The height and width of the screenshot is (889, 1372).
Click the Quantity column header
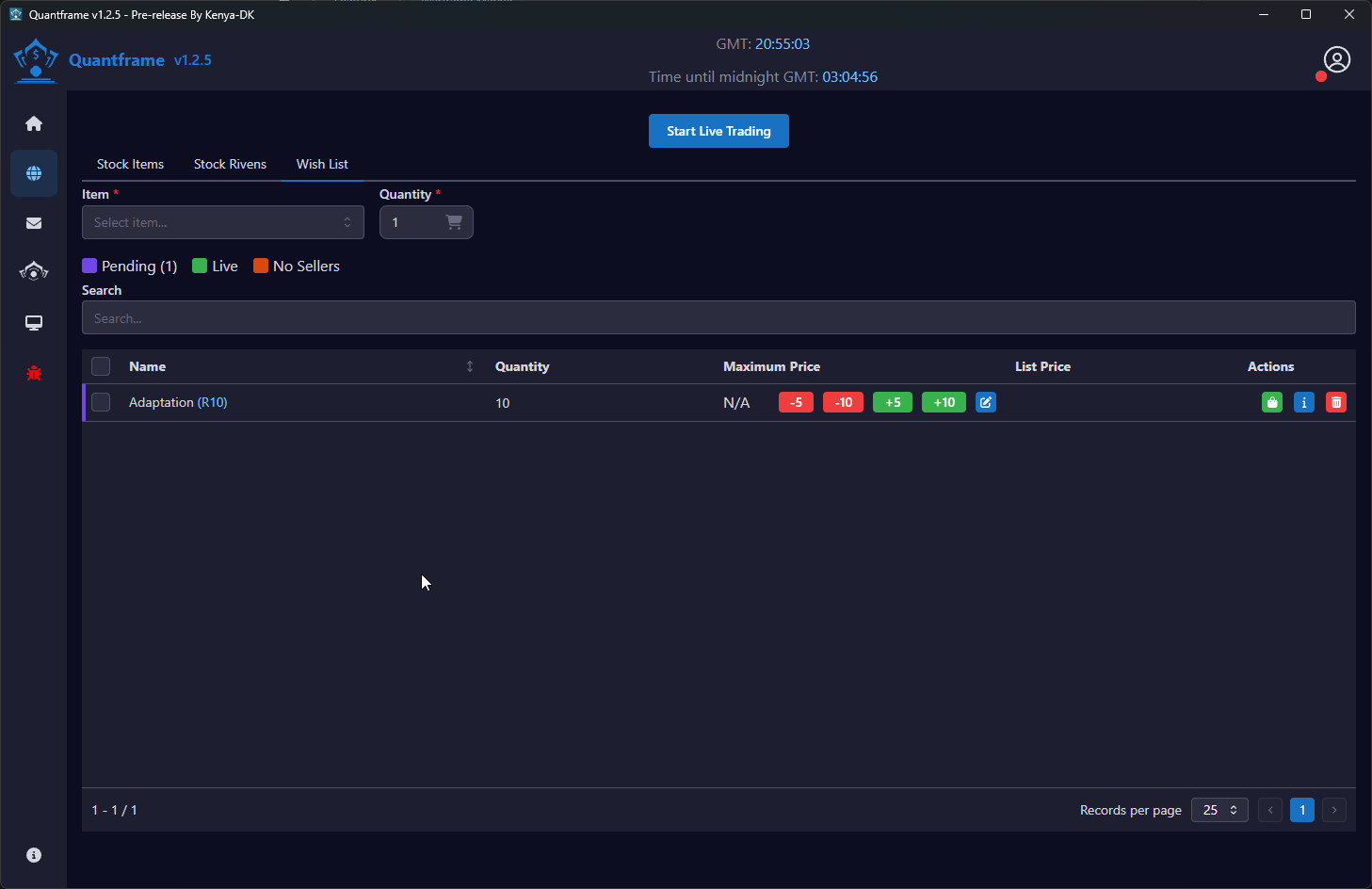click(522, 366)
